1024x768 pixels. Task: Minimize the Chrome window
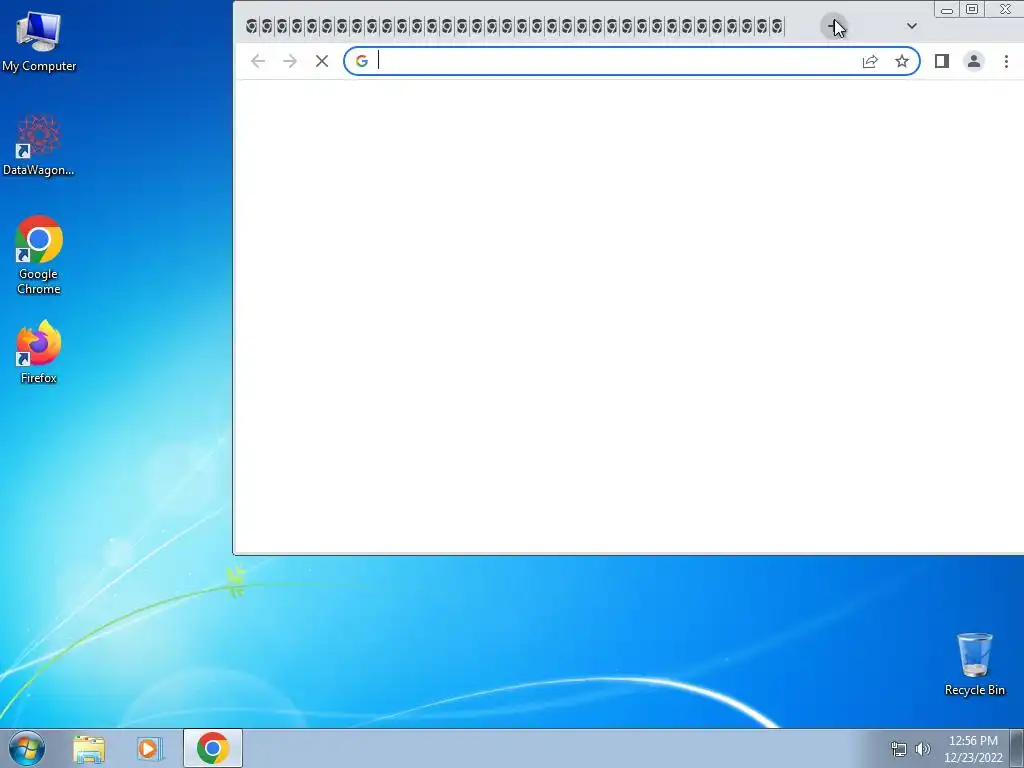point(946,10)
